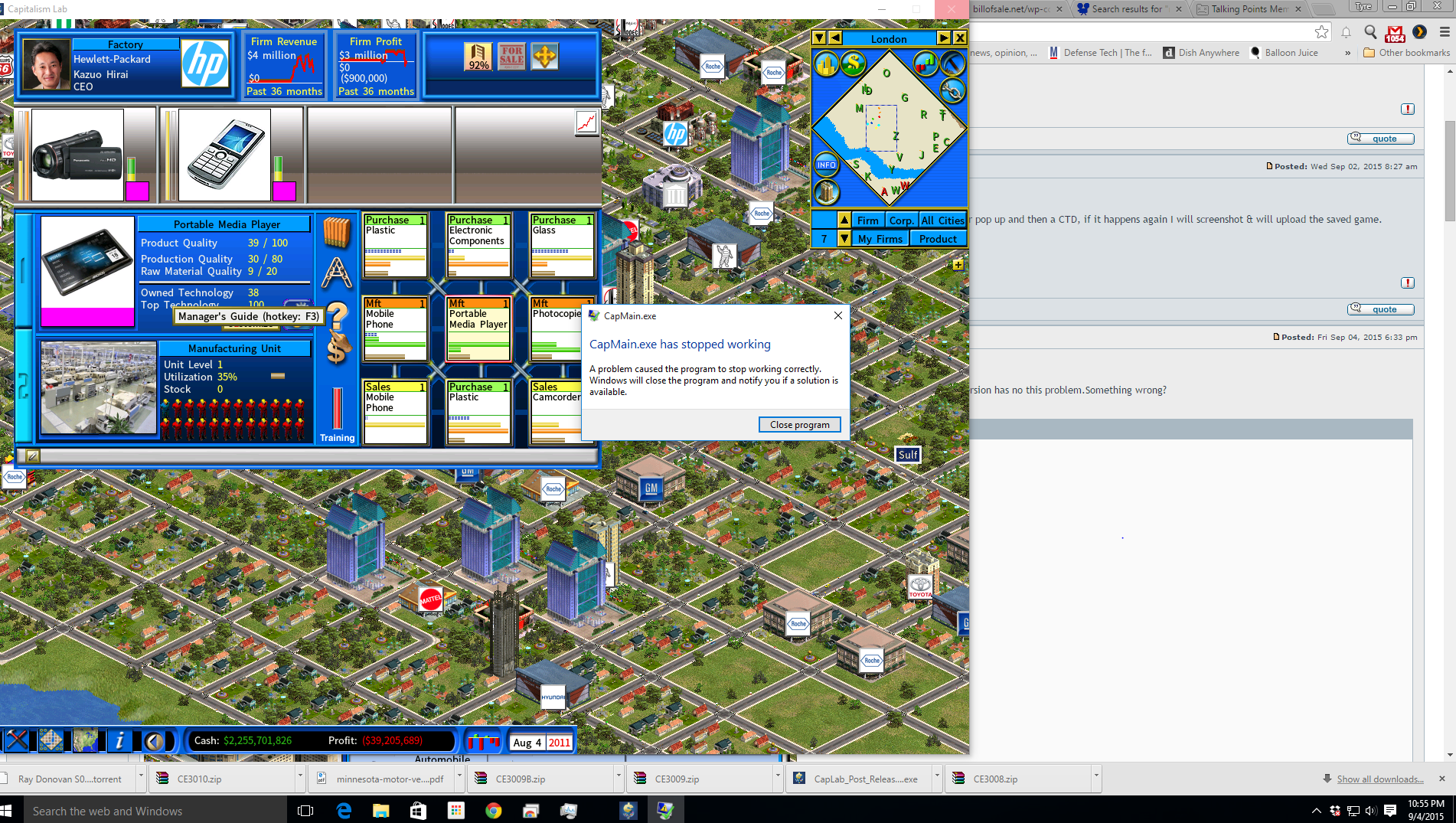
Task: Click the Sulf label on the city map
Action: (908, 455)
